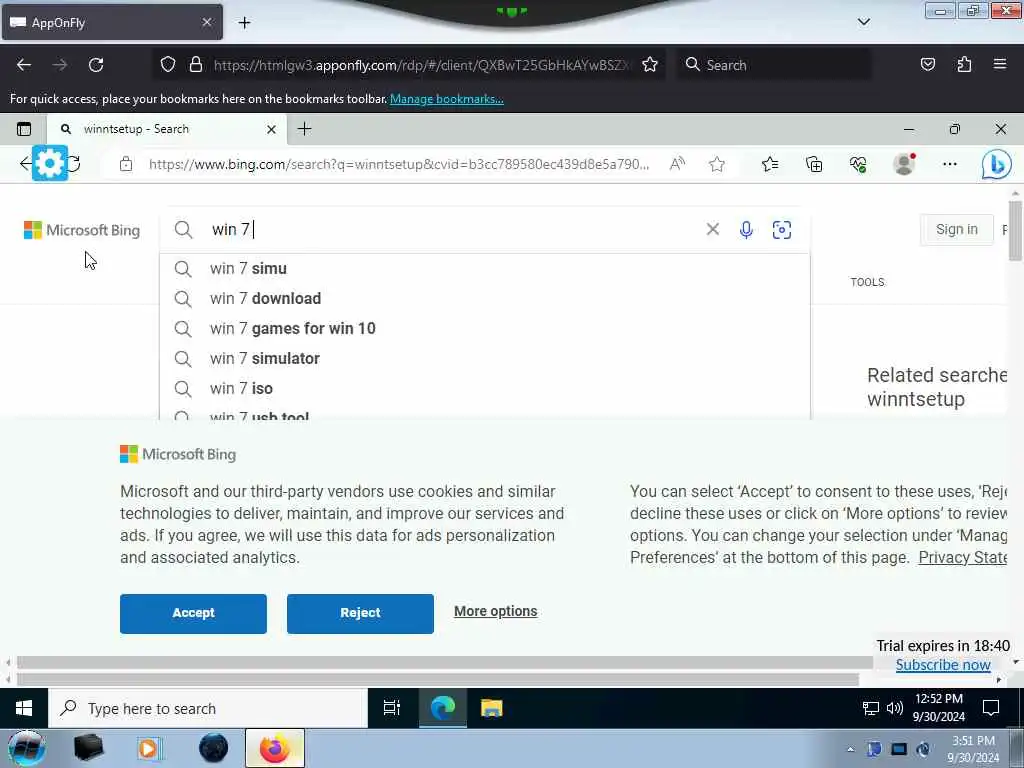This screenshot has height=768, width=1024.
Task: Open the Privacy Statement link
Action: tap(963, 557)
